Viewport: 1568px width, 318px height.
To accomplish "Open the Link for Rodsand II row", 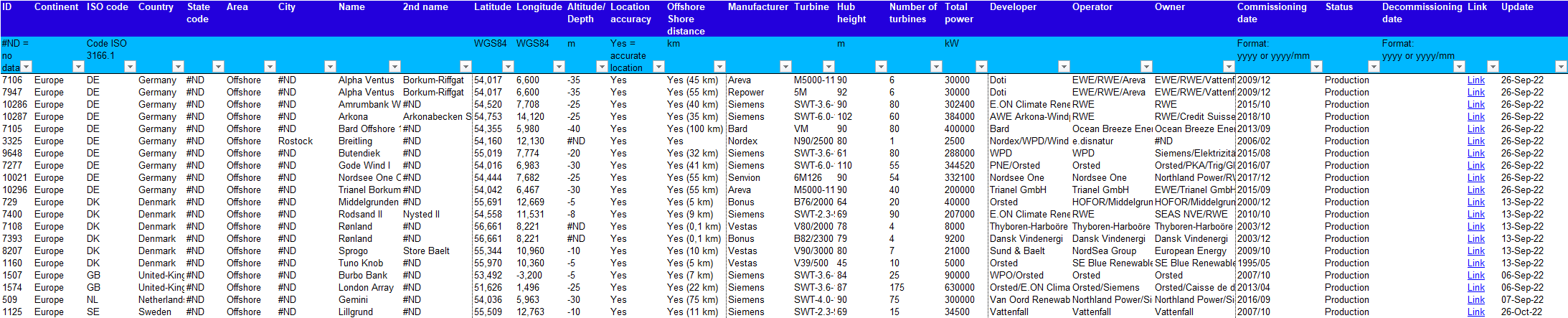I will click(1475, 215).
